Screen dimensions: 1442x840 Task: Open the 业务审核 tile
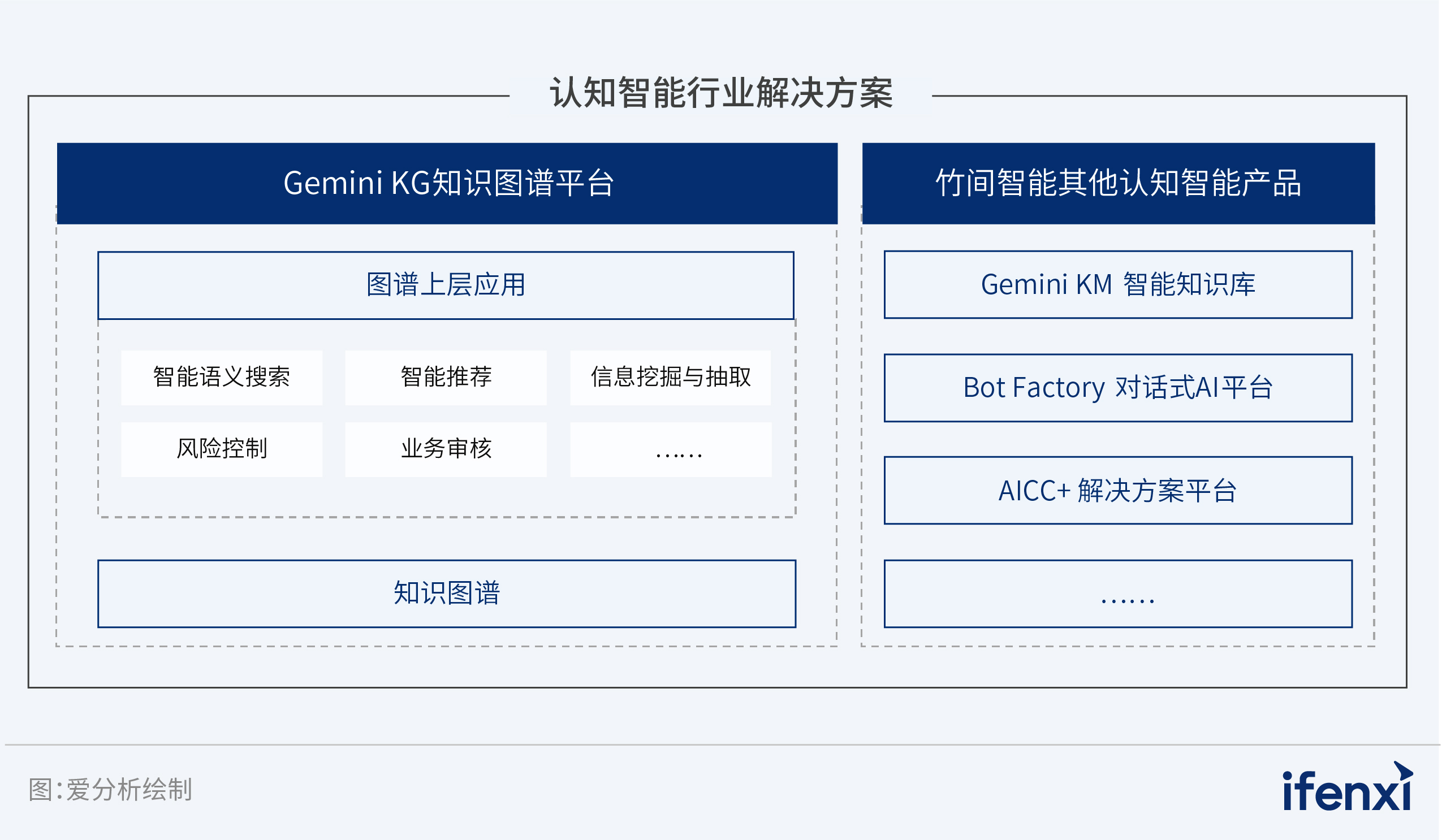point(446,449)
